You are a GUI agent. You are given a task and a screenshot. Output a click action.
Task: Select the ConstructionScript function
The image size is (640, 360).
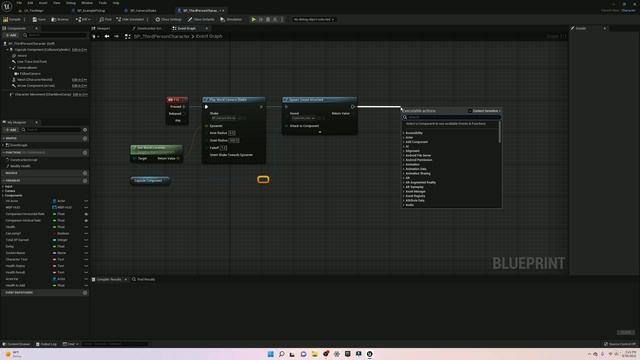pyautogui.click(x=23, y=160)
